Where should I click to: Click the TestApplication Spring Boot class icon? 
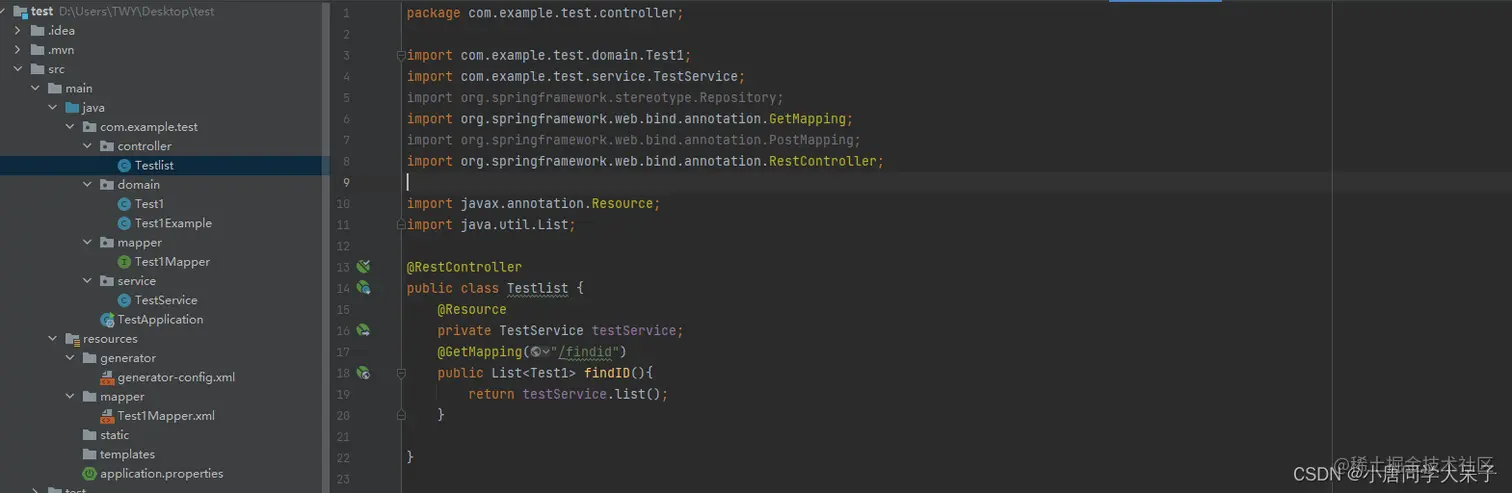point(107,320)
